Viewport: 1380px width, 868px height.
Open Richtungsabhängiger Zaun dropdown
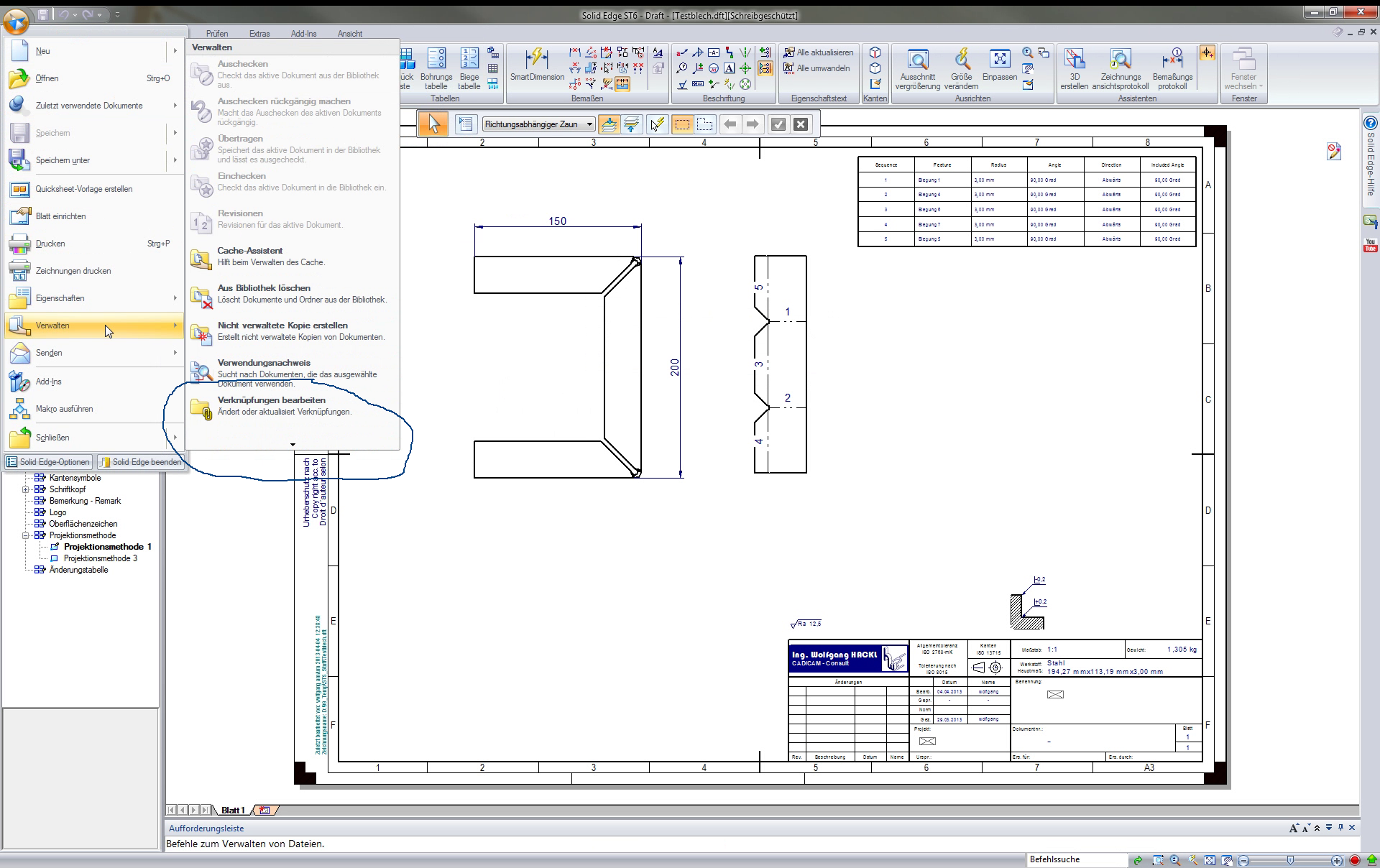point(589,124)
